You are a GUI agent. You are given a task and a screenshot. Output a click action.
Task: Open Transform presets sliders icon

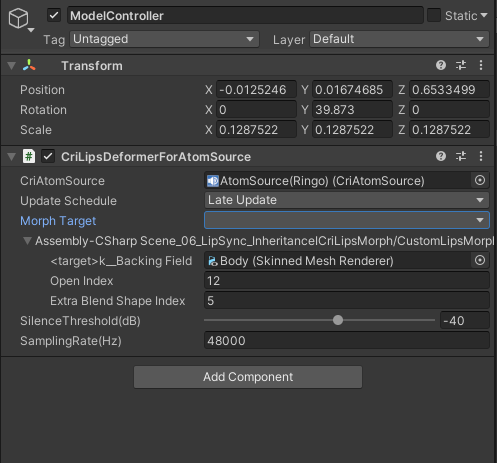click(461, 65)
